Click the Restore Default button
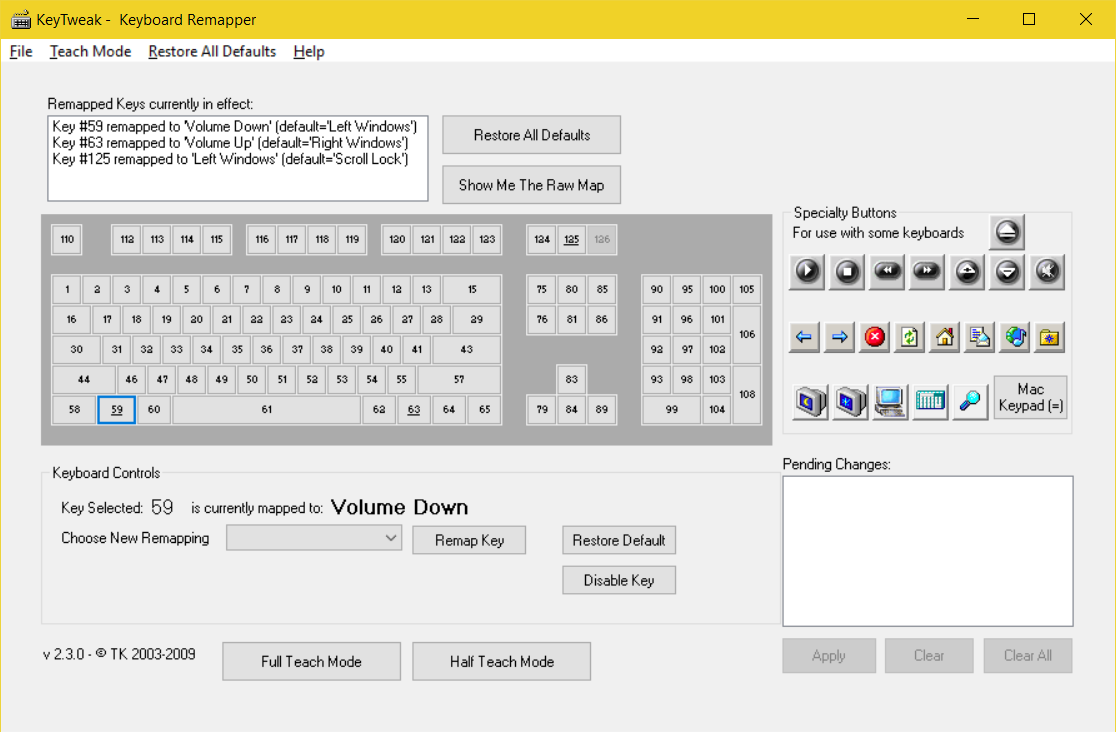The image size is (1116, 732). (618, 540)
